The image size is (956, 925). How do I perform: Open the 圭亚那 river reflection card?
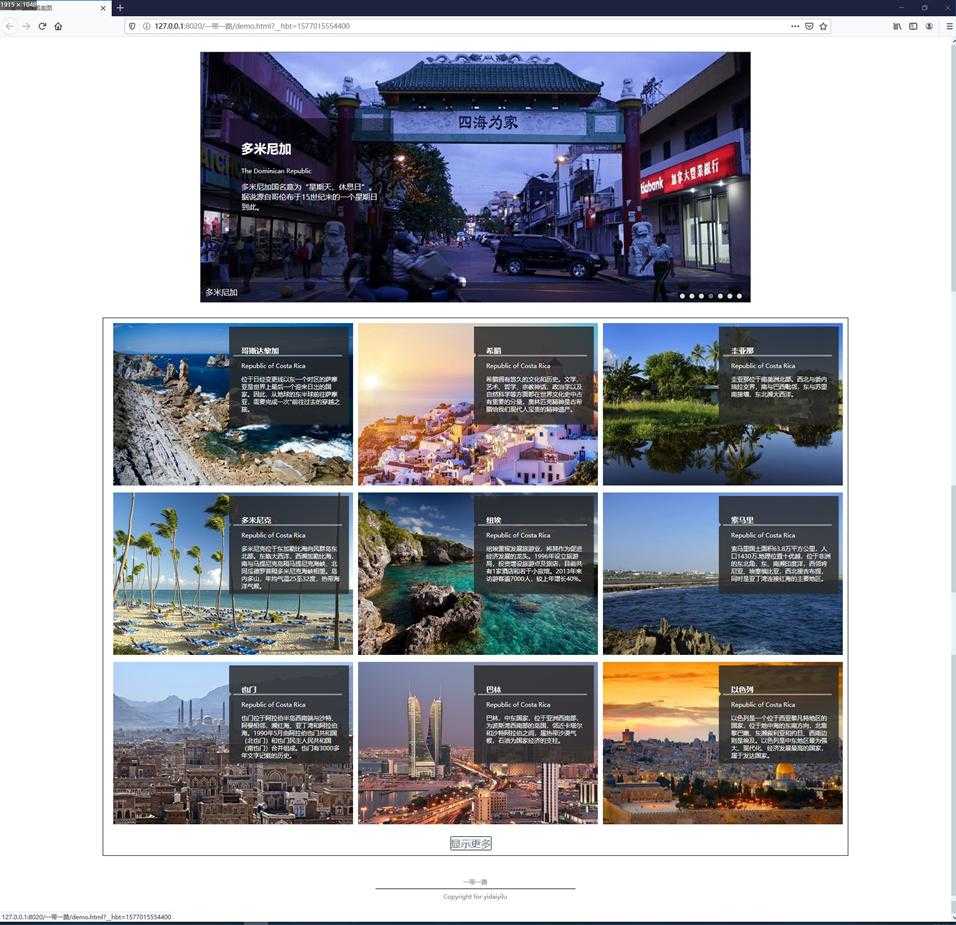tap(722, 404)
